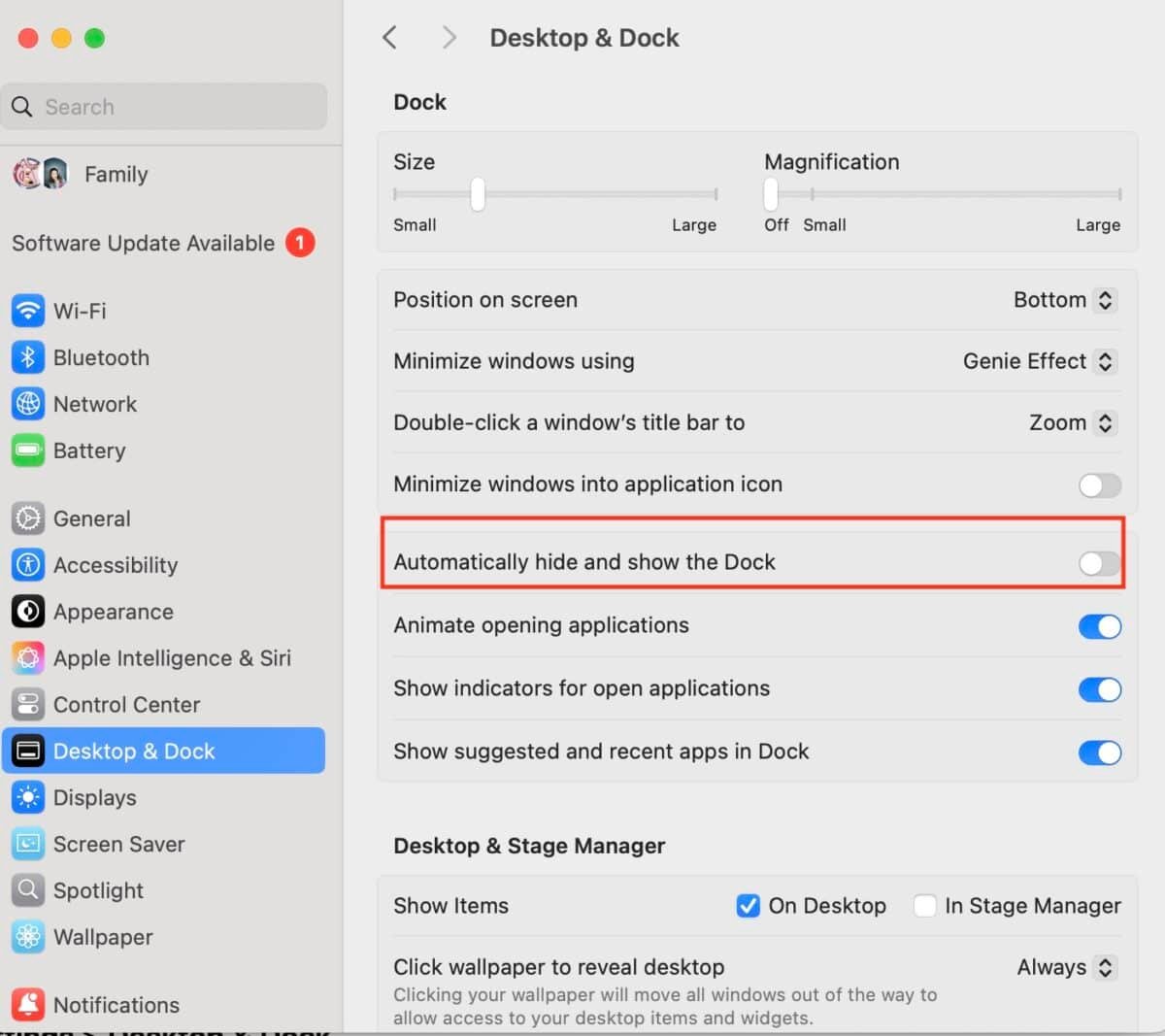Viewport: 1165px width, 1036px height.
Task: Close the System Settings window
Action: pyautogui.click(x=28, y=38)
